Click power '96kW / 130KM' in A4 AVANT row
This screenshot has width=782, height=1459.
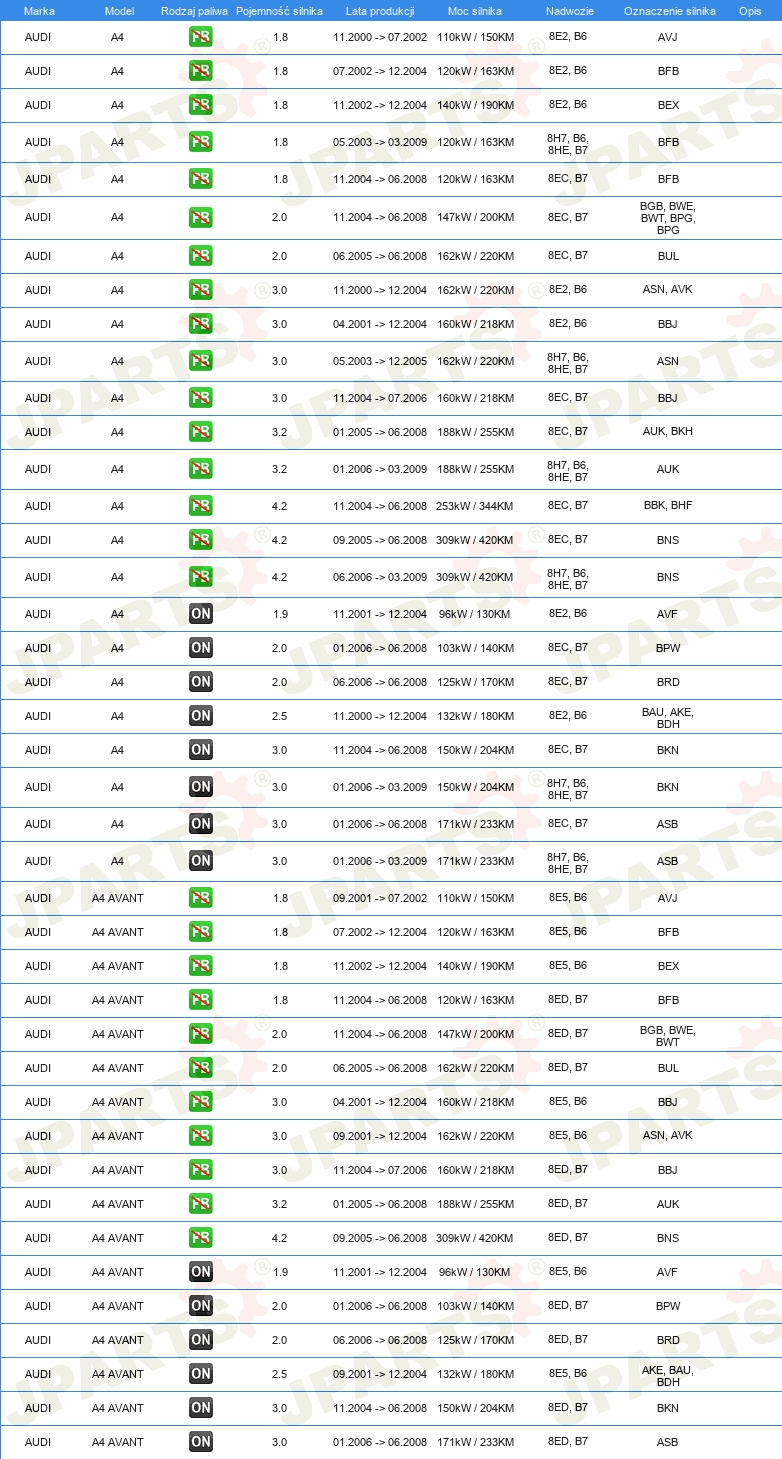point(475,1272)
